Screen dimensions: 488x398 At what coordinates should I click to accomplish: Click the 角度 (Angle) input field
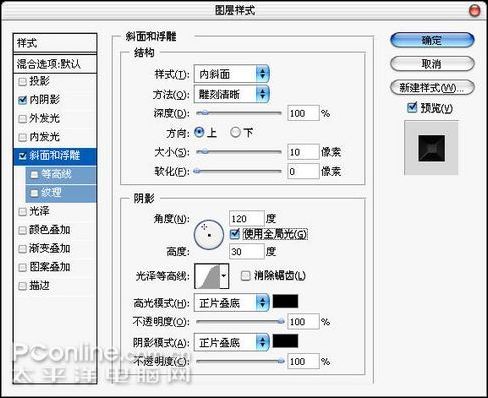247,219
